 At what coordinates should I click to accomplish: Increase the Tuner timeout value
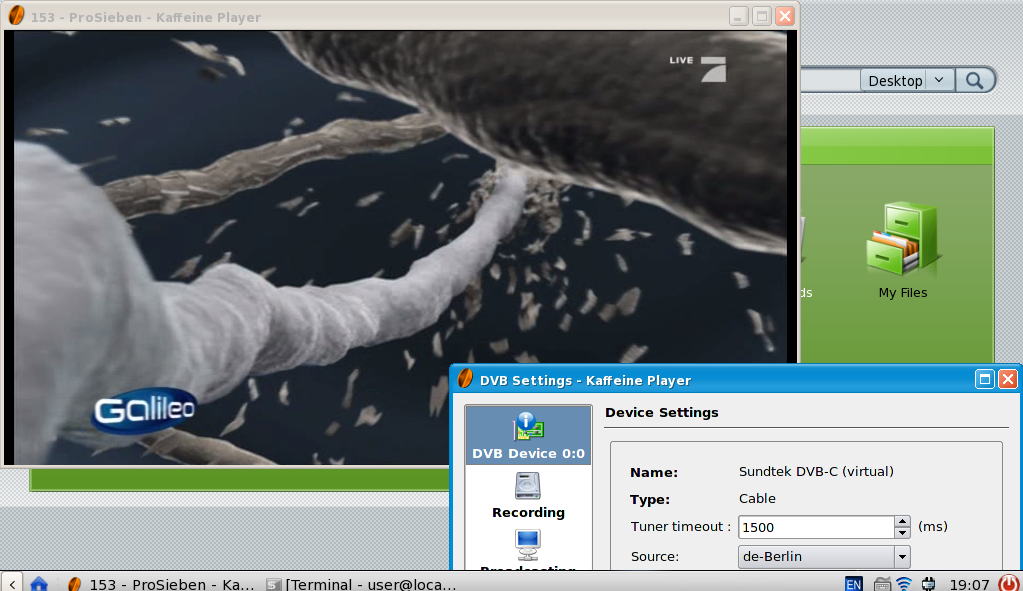tap(902, 521)
